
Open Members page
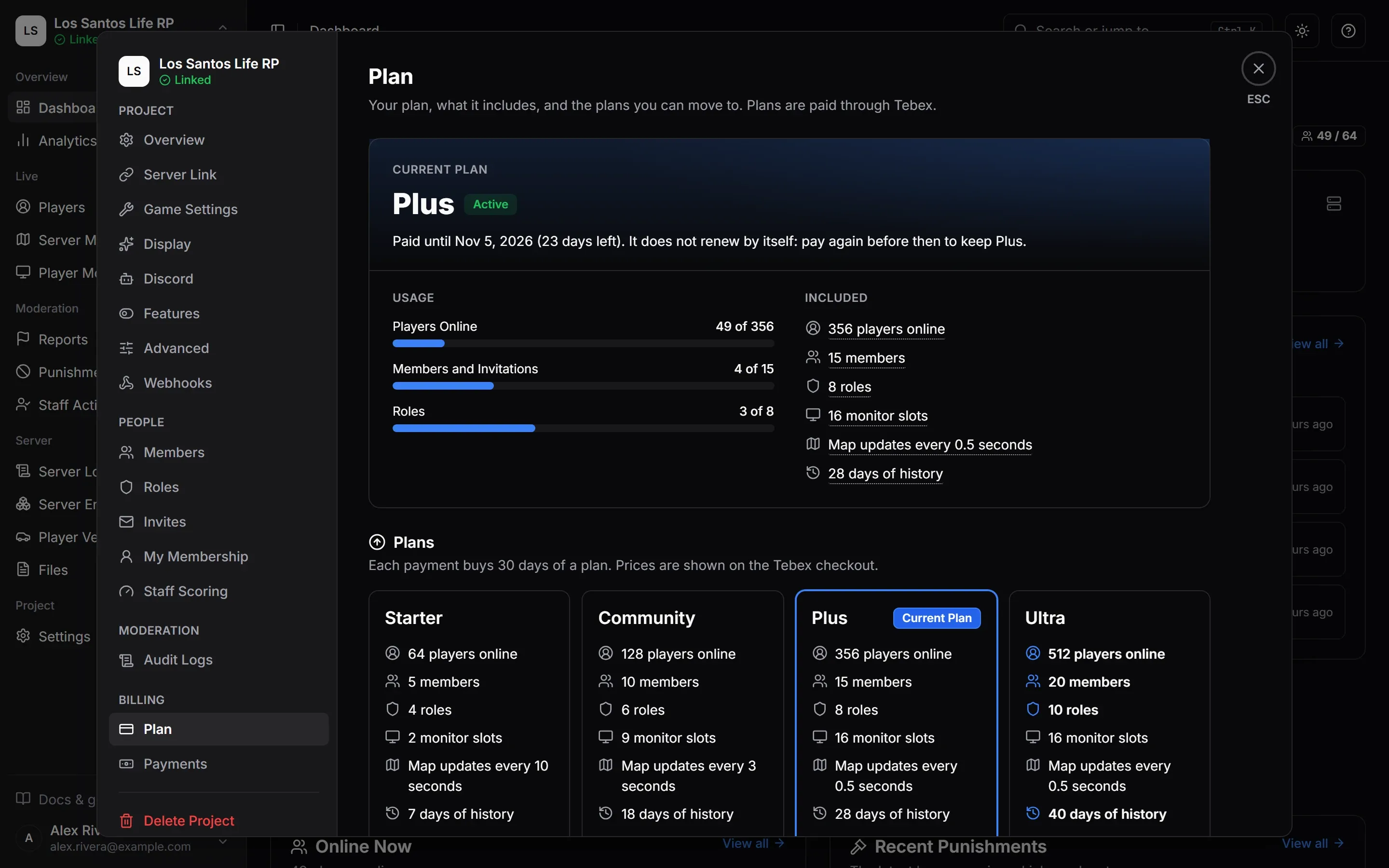[x=218, y=452]
